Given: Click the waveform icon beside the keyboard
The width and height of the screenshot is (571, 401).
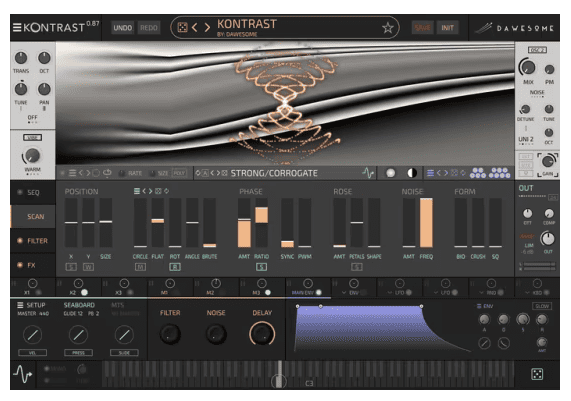Looking at the screenshot, I should [x=23, y=374].
